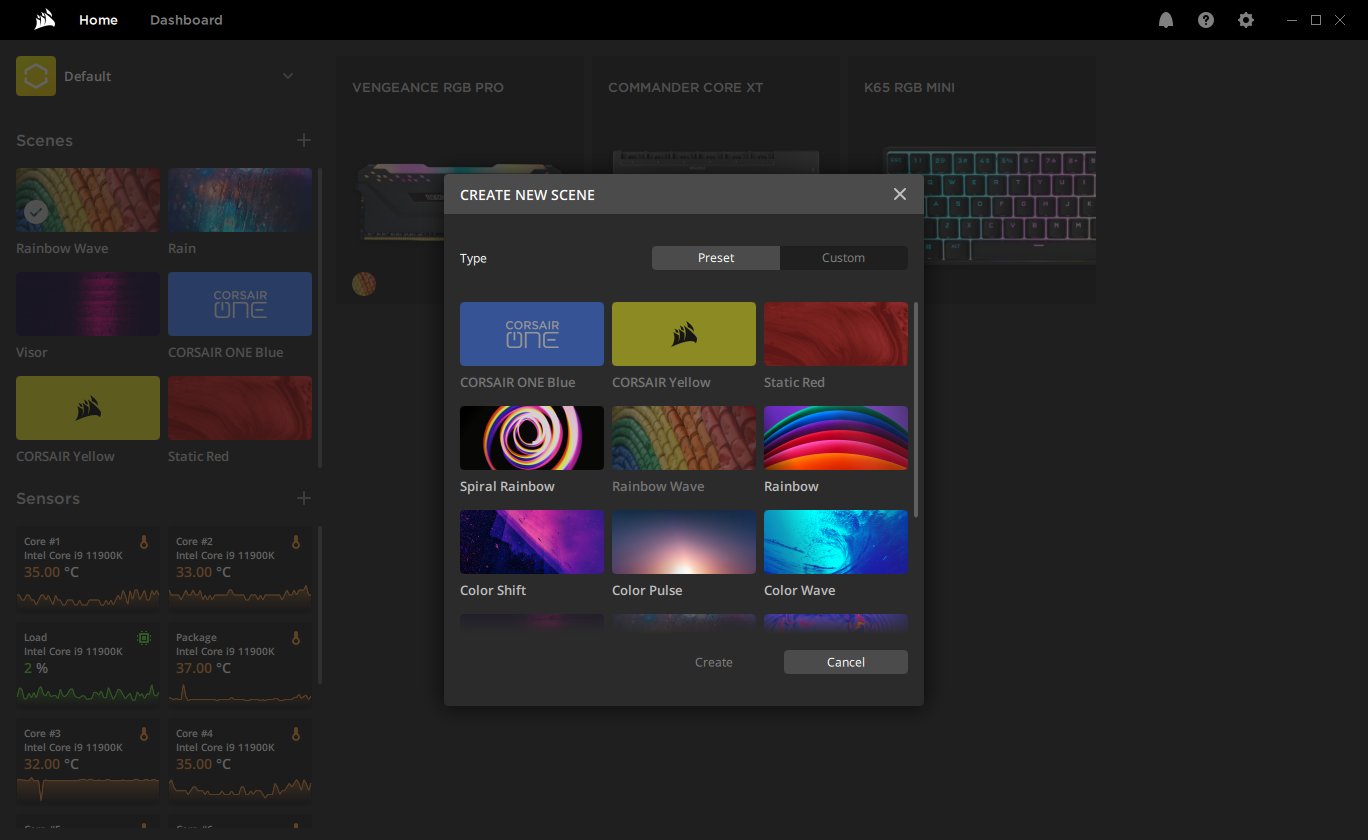Click the Corsair sails logo in the title bar
This screenshot has width=1368, height=840.
point(44,20)
